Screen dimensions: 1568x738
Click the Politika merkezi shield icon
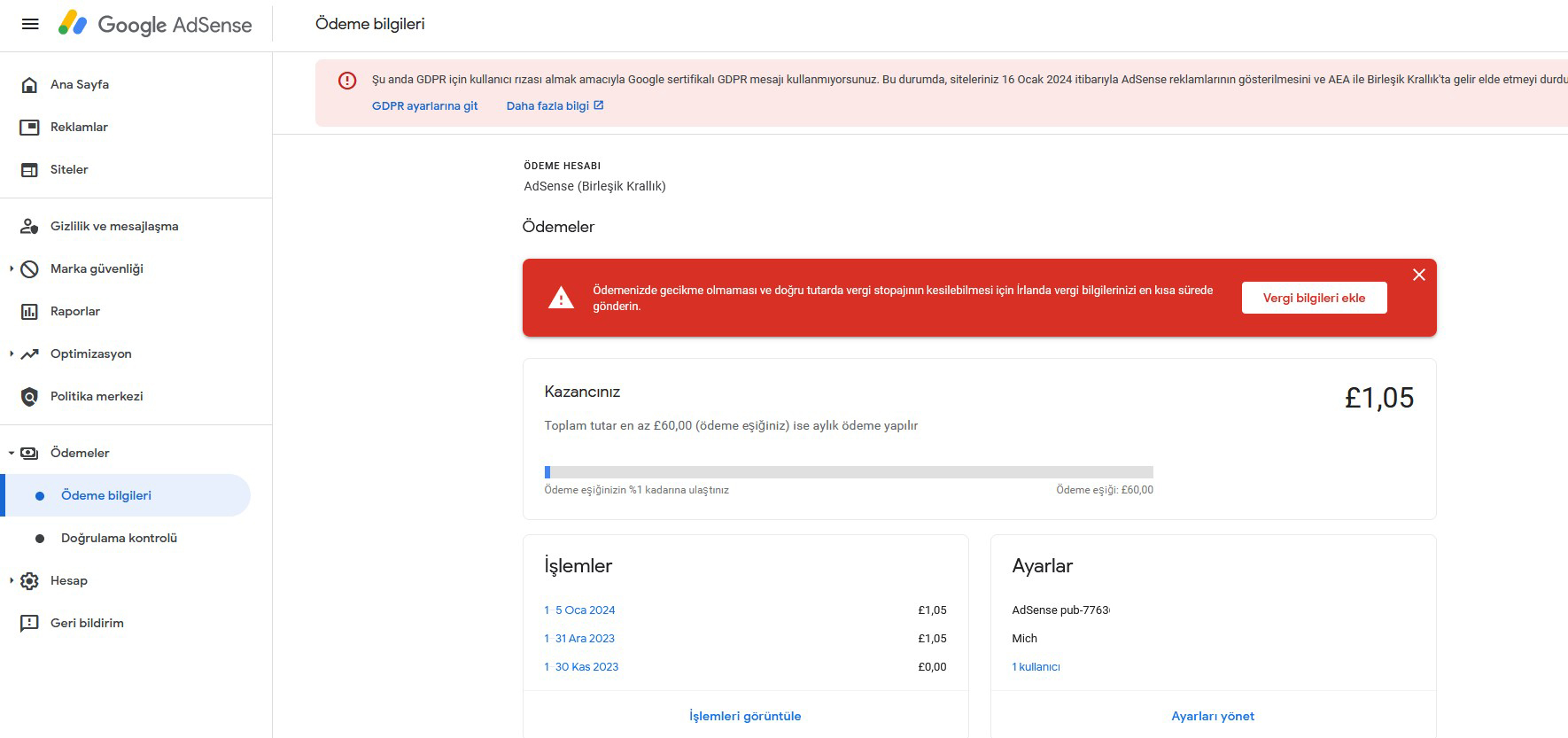pos(29,397)
